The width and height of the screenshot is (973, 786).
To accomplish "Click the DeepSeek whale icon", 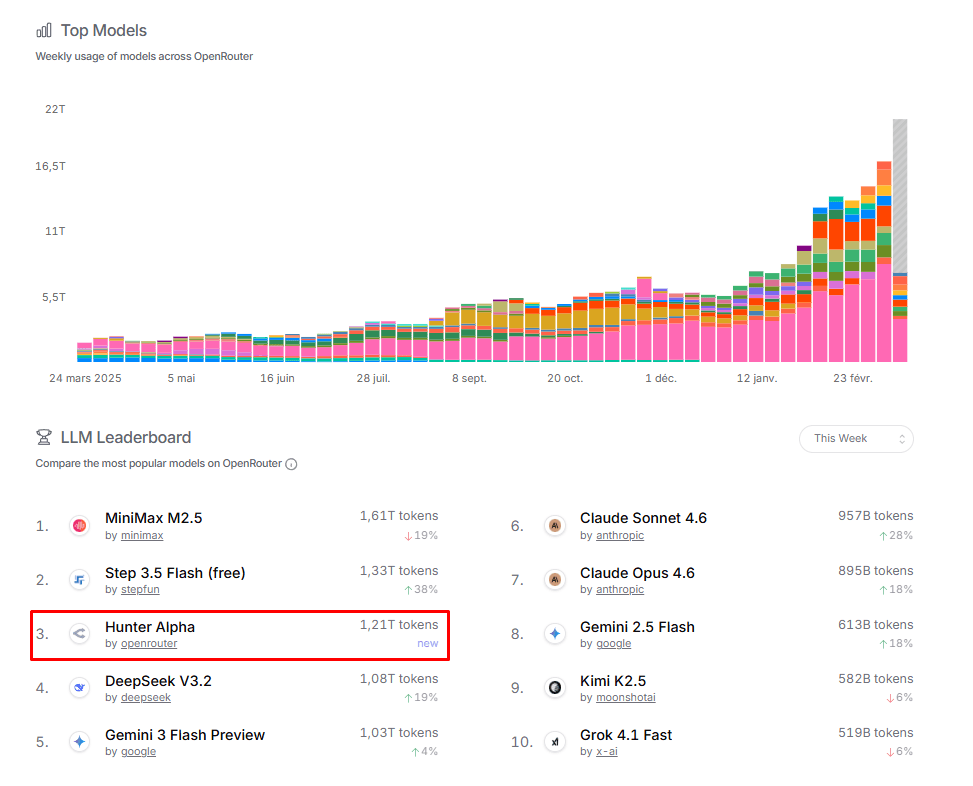I will pos(79,687).
